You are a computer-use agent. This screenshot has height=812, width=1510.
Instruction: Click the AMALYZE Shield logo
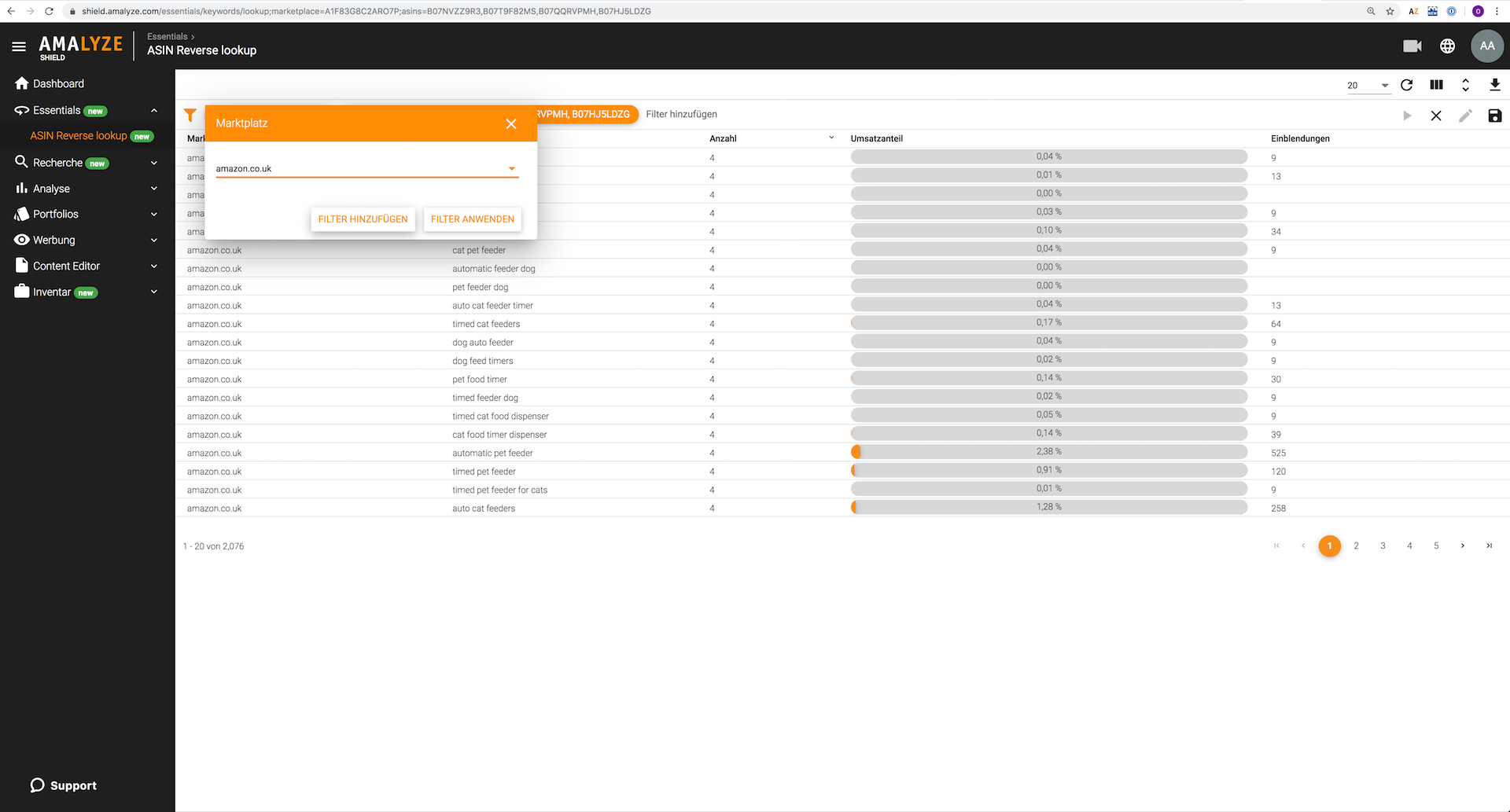click(x=81, y=47)
